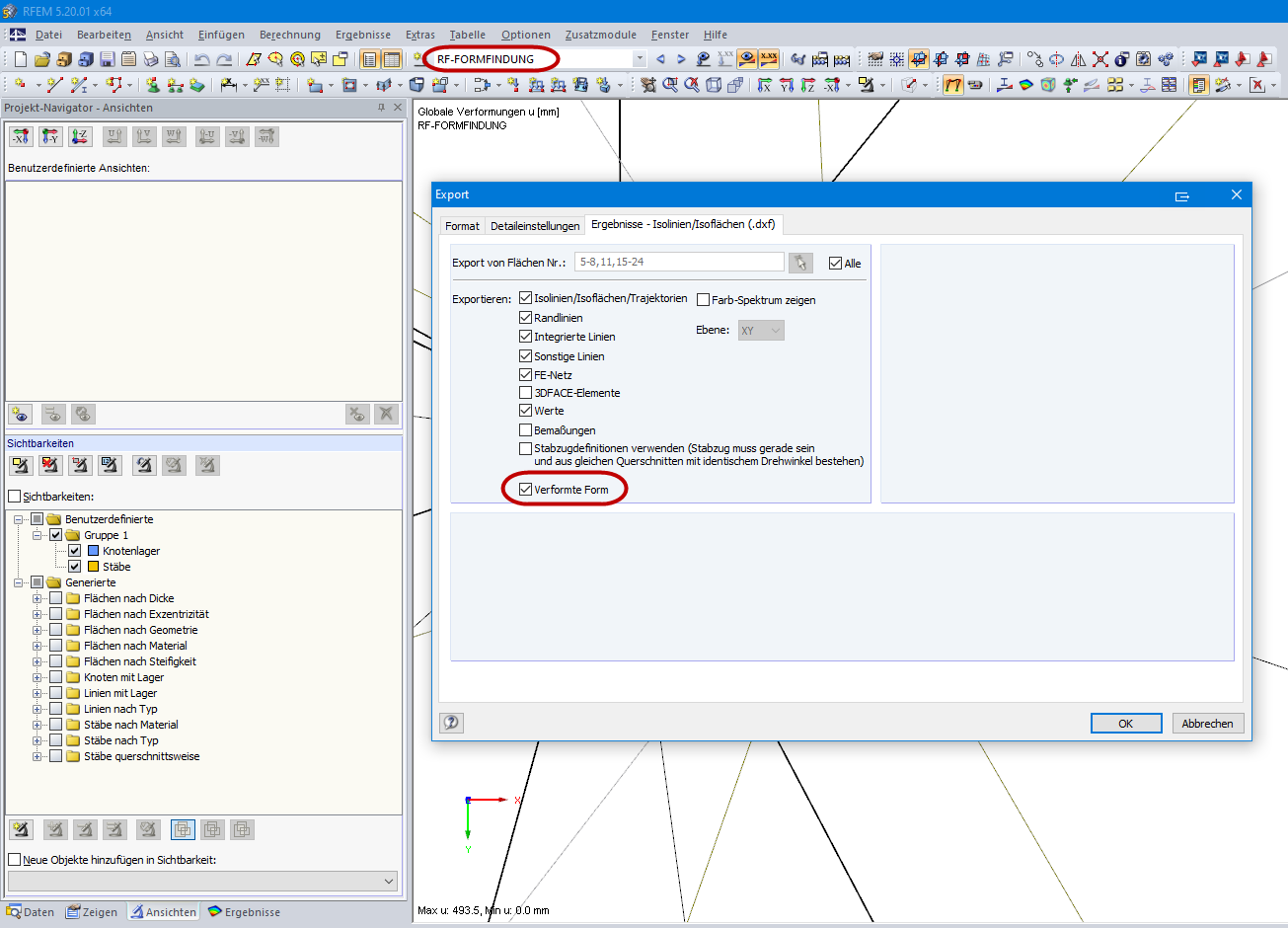This screenshot has width=1288, height=928.
Task: Go to previous load case arrow
Action: pos(660,59)
